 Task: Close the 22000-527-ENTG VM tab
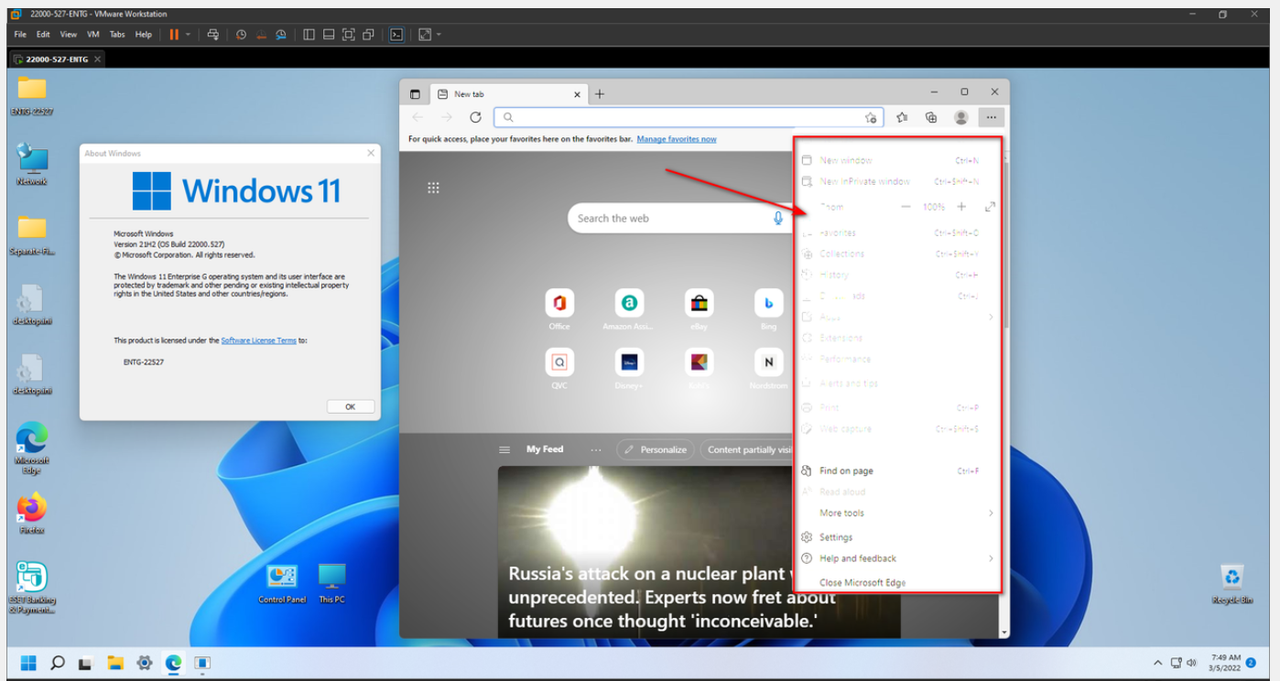(97, 59)
